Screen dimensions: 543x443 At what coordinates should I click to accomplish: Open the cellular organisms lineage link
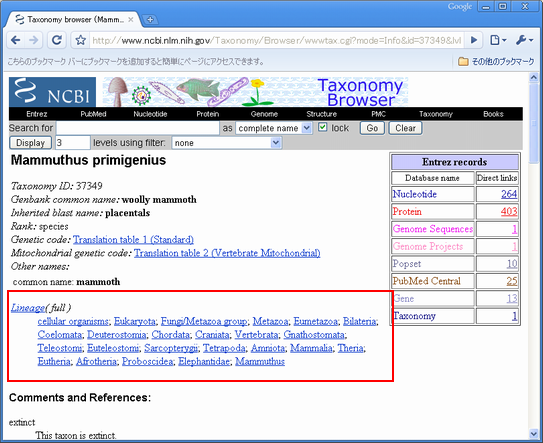click(x=73, y=321)
